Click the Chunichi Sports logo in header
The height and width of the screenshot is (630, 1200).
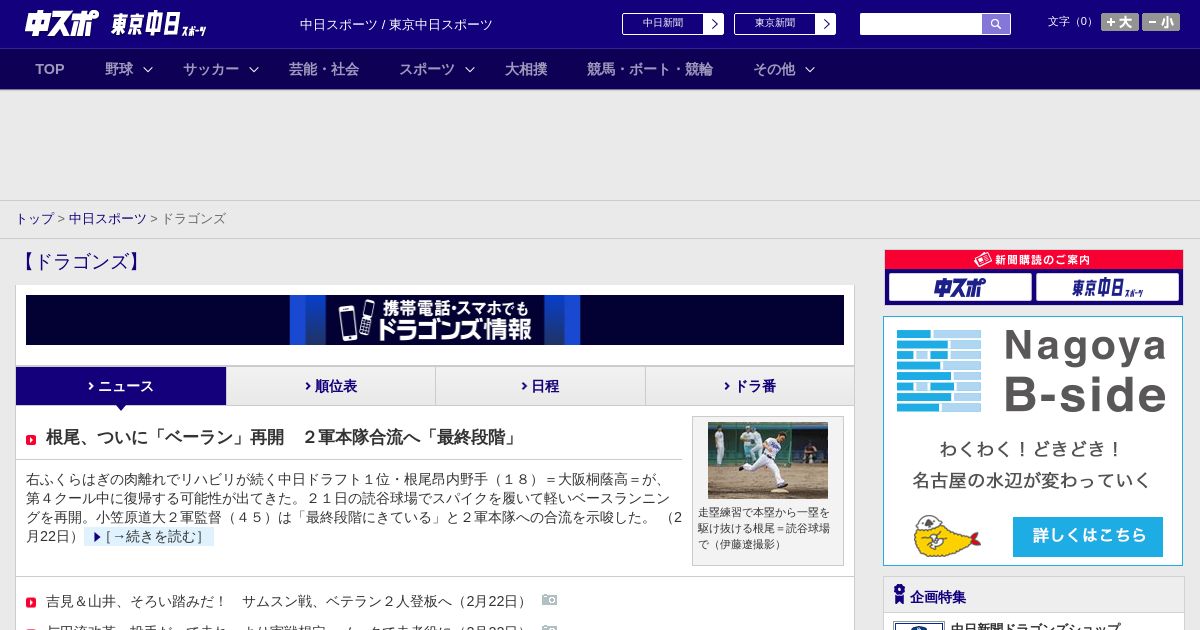tap(61, 23)
